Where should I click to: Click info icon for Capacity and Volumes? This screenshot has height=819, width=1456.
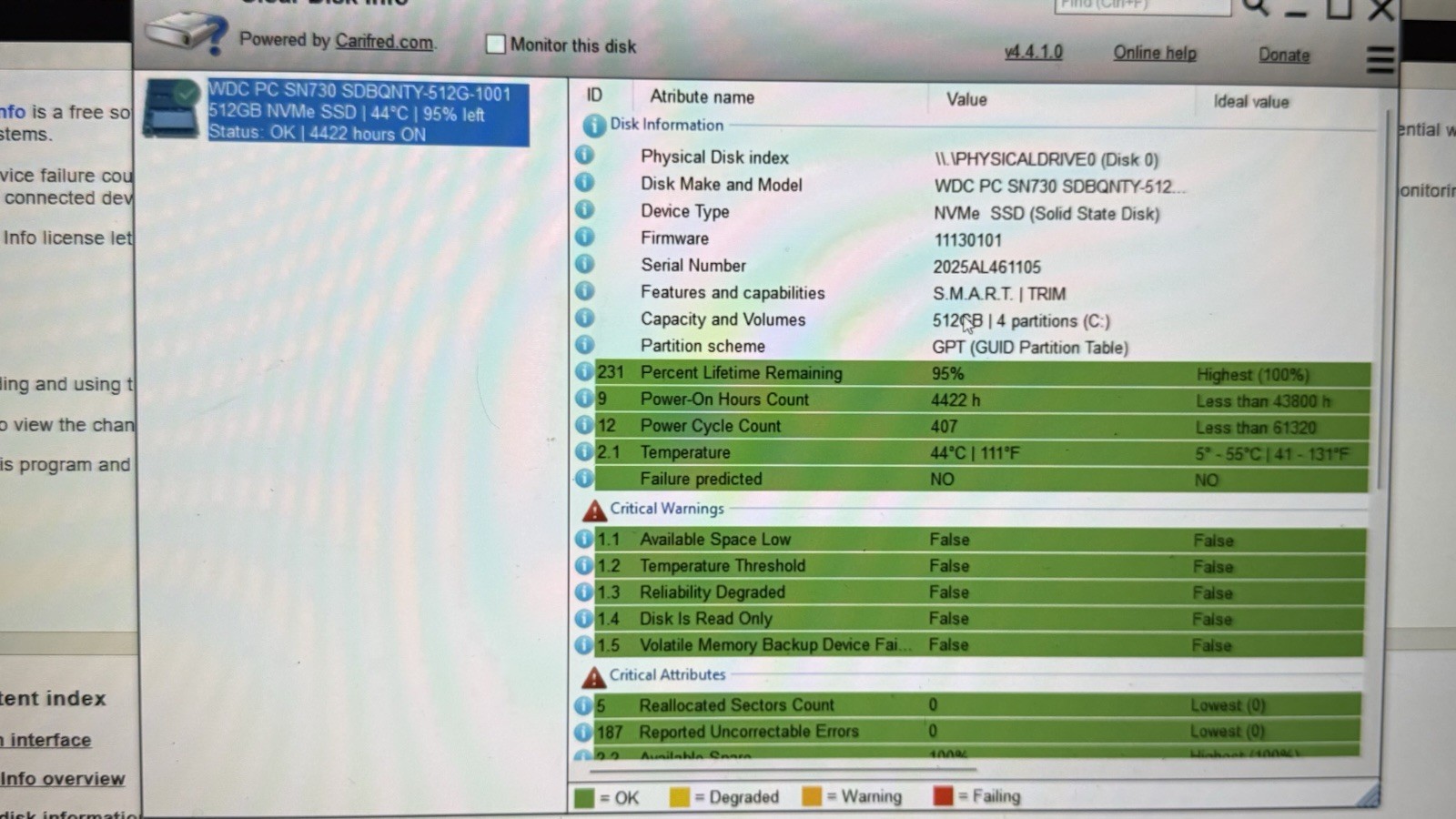tap(584, 318)
